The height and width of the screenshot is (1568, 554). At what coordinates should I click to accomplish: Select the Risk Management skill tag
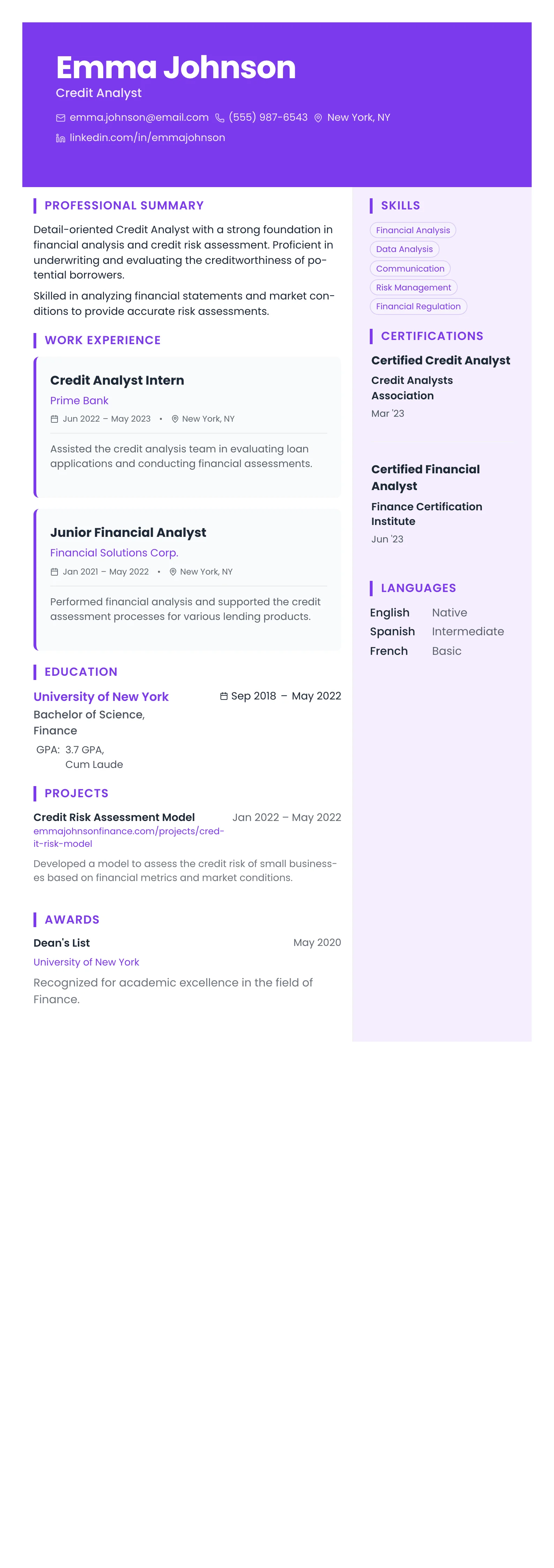(413, 287)
